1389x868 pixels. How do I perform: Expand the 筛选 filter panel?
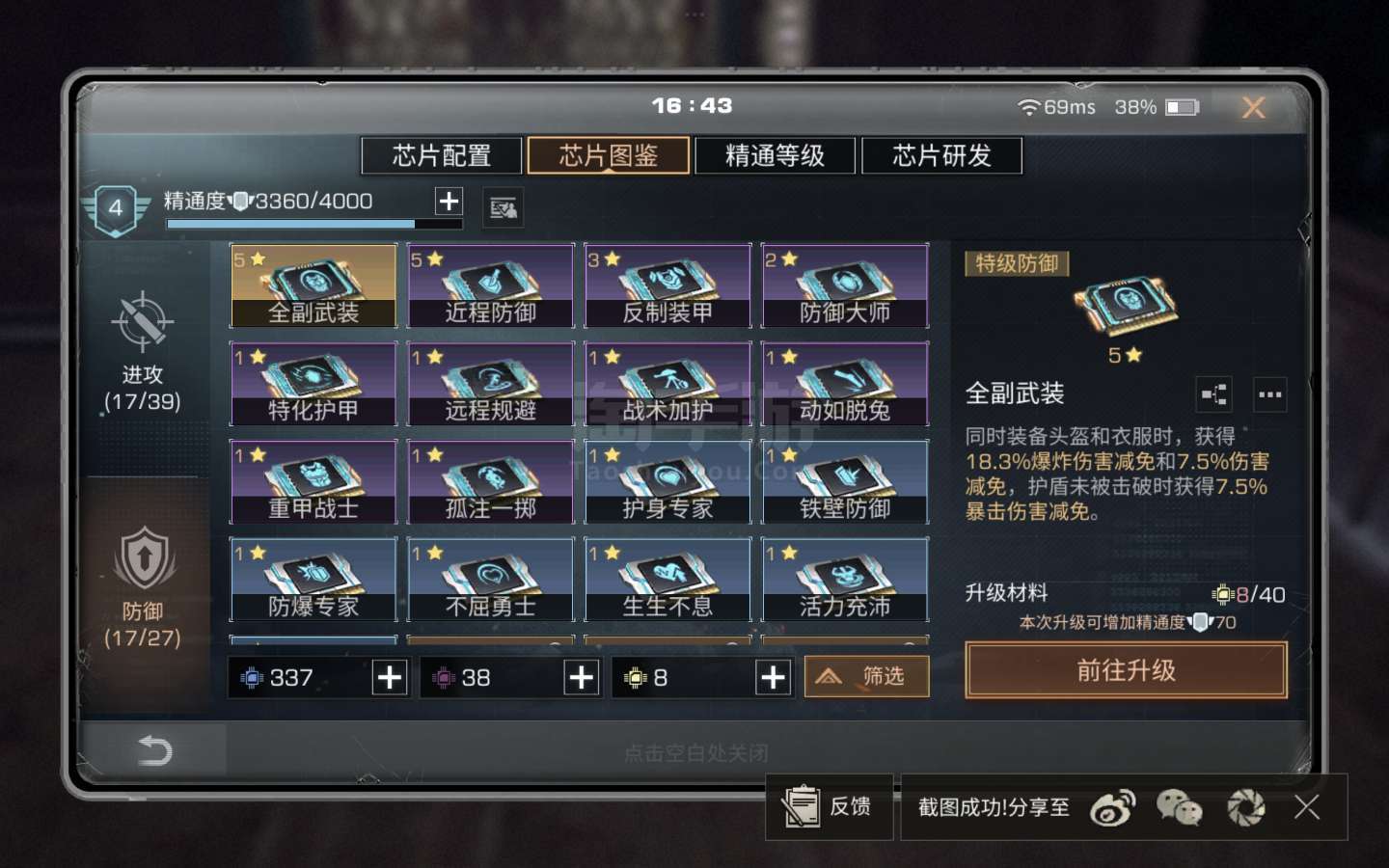click(866, 676)
